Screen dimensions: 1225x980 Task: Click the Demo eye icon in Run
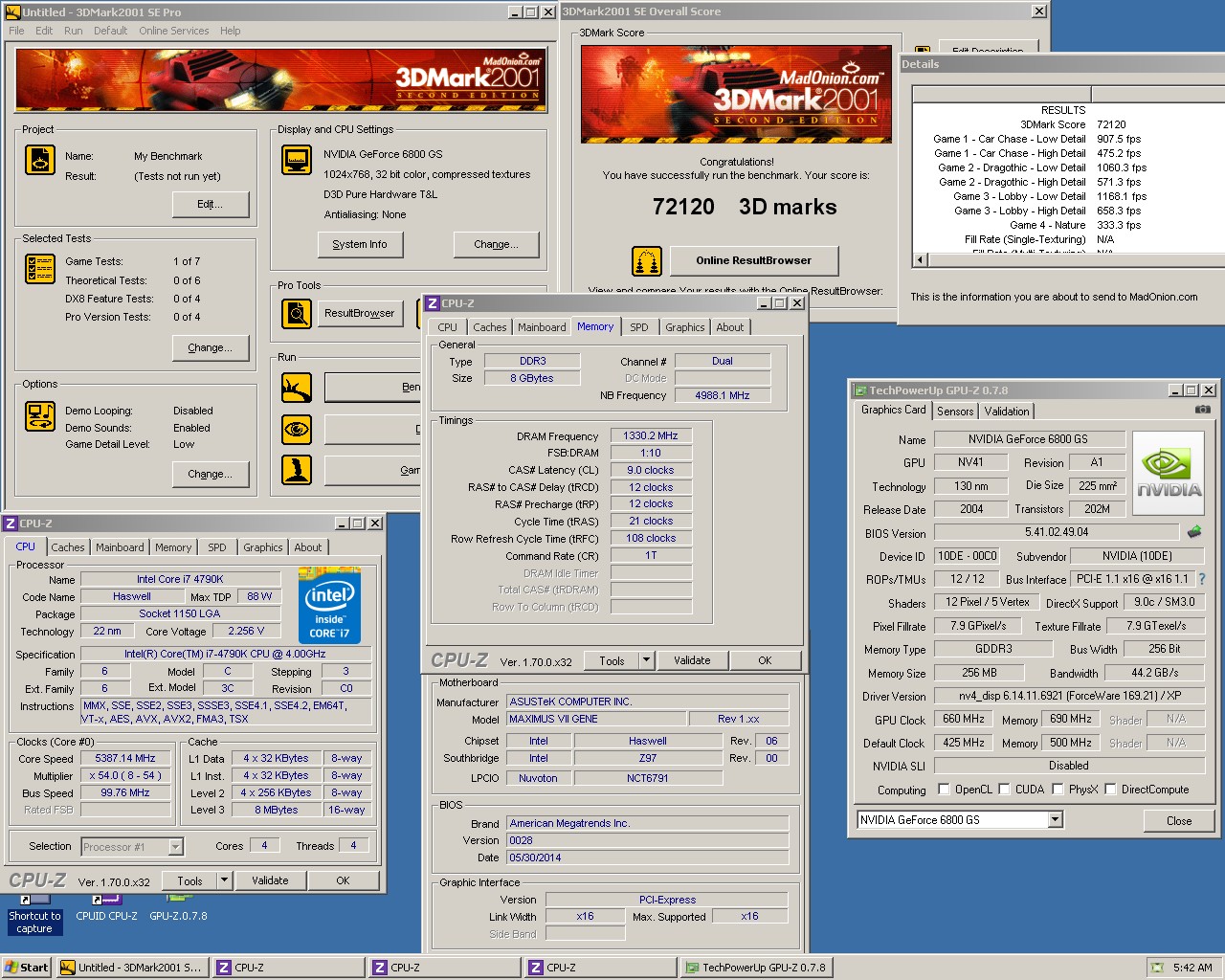(297, 429)
